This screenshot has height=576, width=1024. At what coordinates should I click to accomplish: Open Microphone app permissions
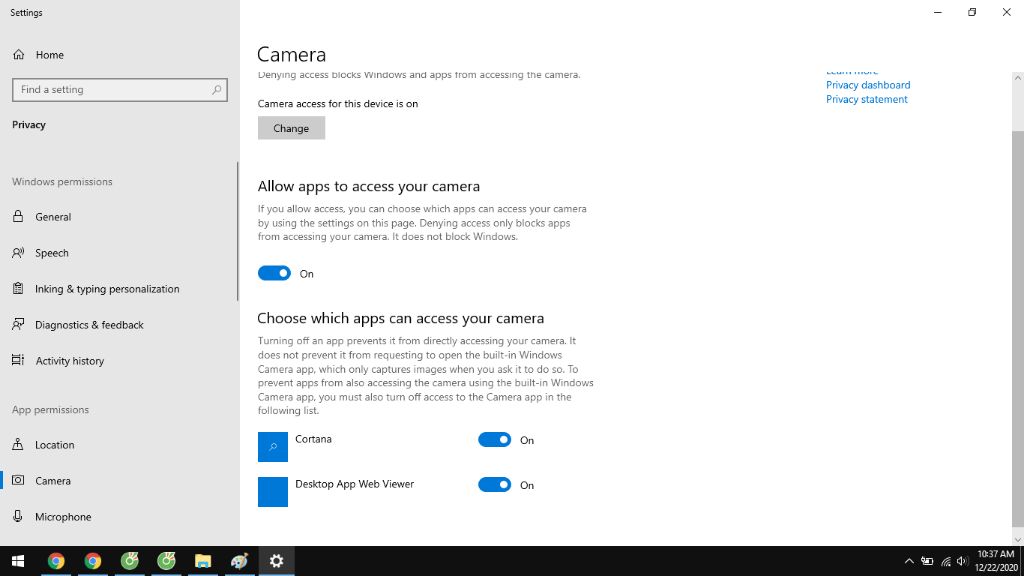click(x=63, y=517)
